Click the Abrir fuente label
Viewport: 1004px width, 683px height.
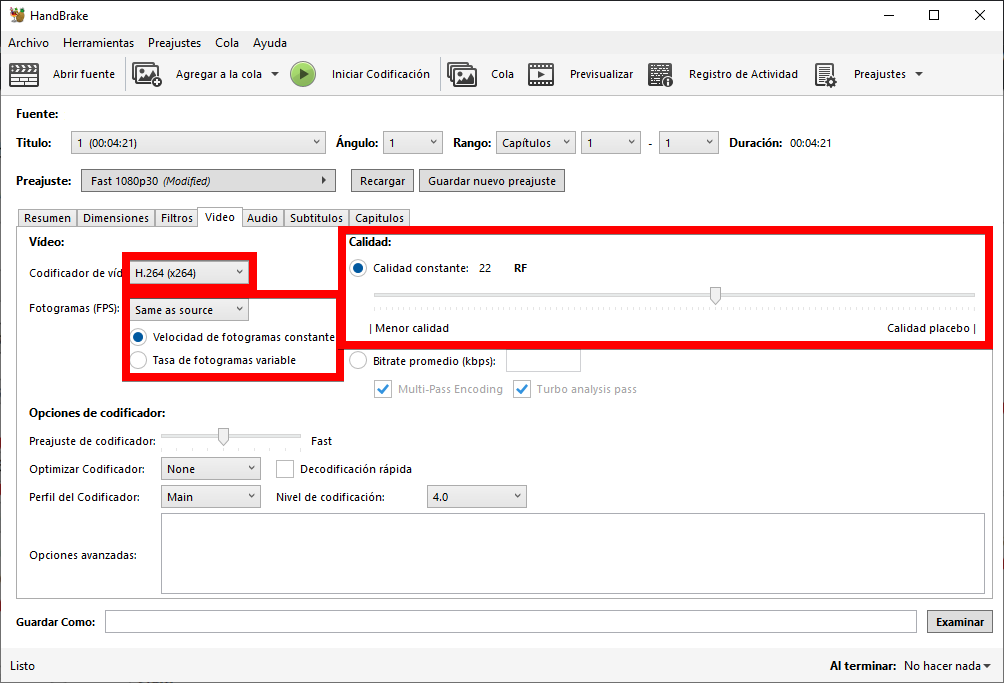[84, 74]
